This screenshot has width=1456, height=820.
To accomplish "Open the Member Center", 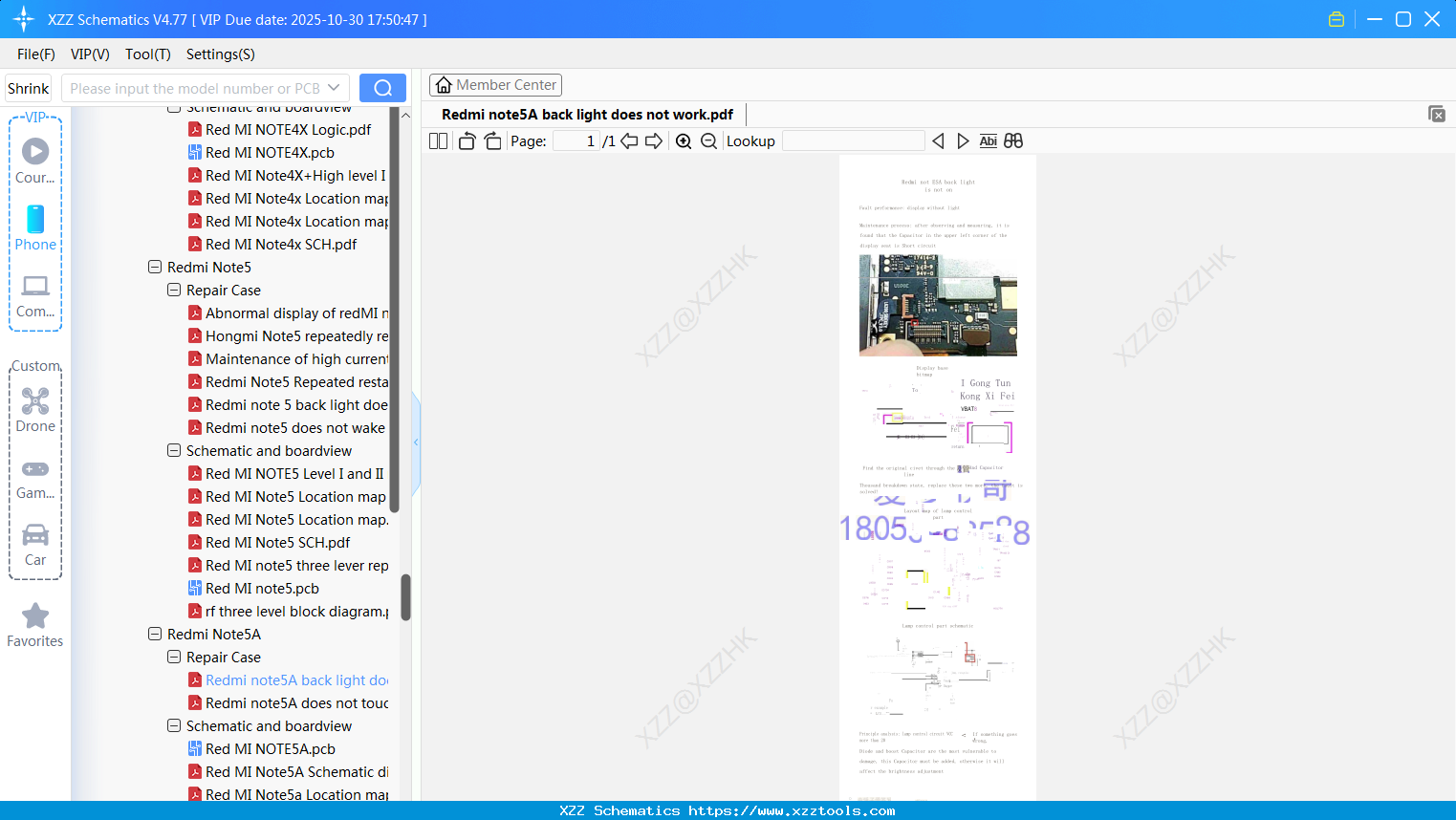I will coord(495,85).
